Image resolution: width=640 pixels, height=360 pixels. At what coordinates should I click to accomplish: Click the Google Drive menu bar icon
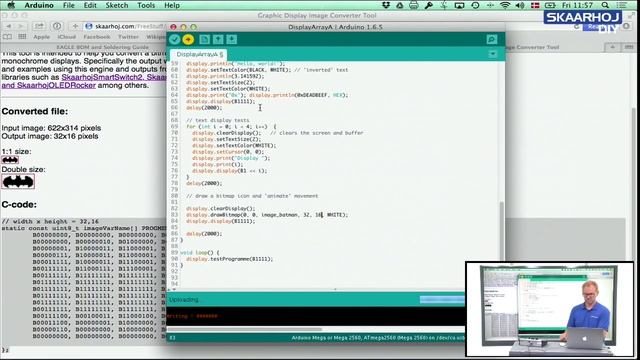pyautogui.click(x=400, y=5)
